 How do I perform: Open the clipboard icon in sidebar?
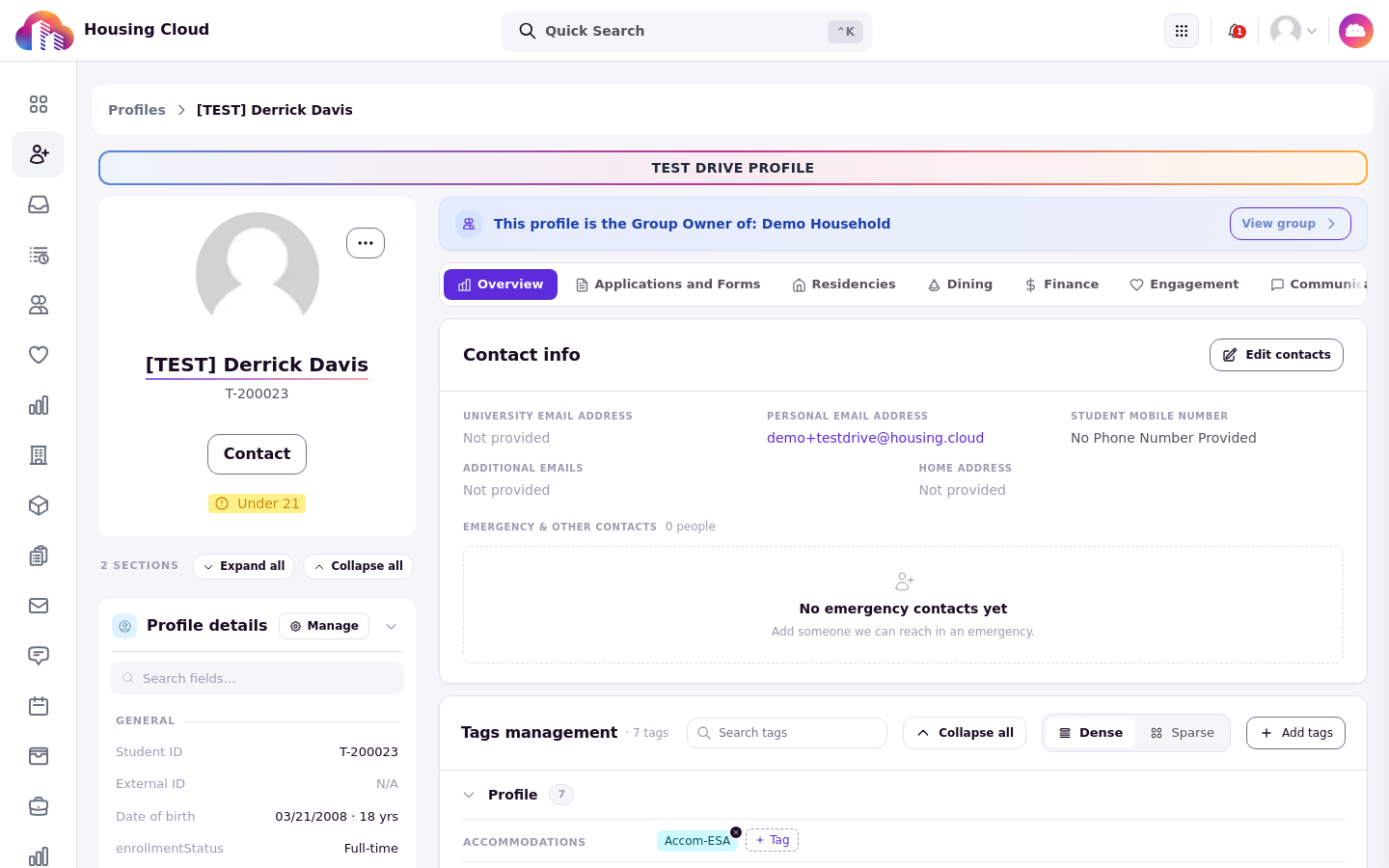coord(39,556)
